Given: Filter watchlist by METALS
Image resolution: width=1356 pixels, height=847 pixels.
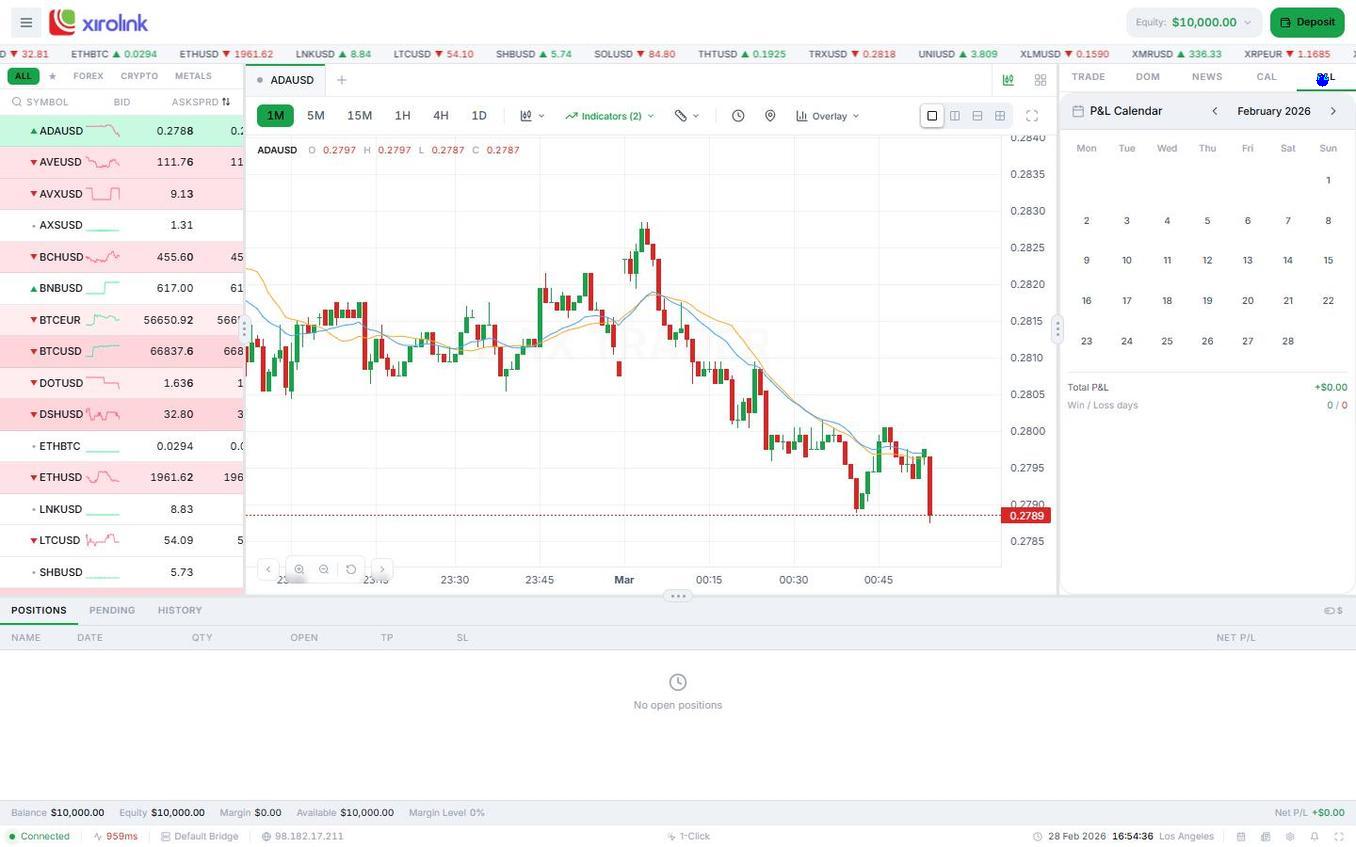Looking at the screenshot, I should [x=193, y=76].
